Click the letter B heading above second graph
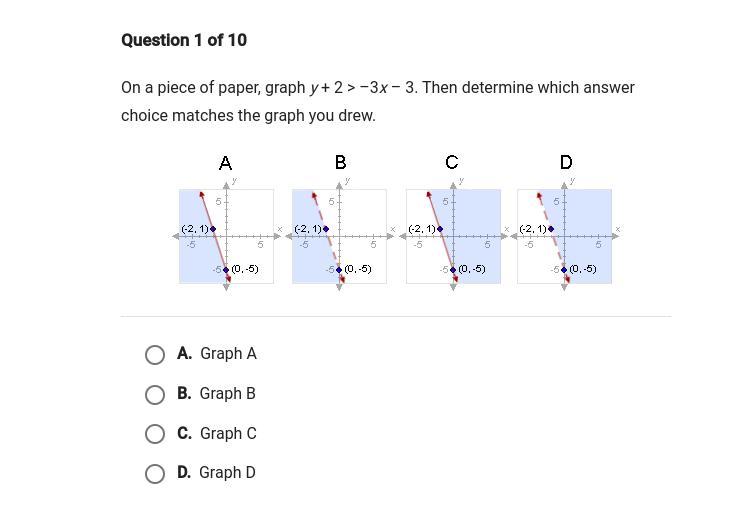 pos(340,162)
